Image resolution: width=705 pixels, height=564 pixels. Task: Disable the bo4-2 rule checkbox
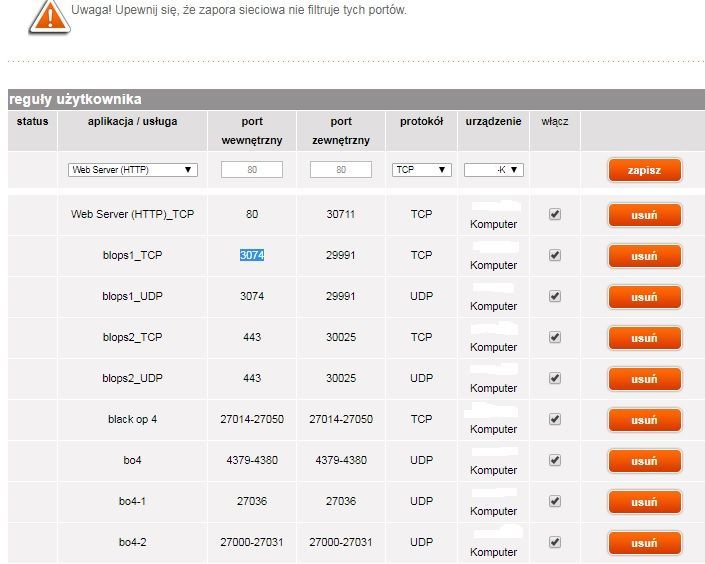coord(555,542)
